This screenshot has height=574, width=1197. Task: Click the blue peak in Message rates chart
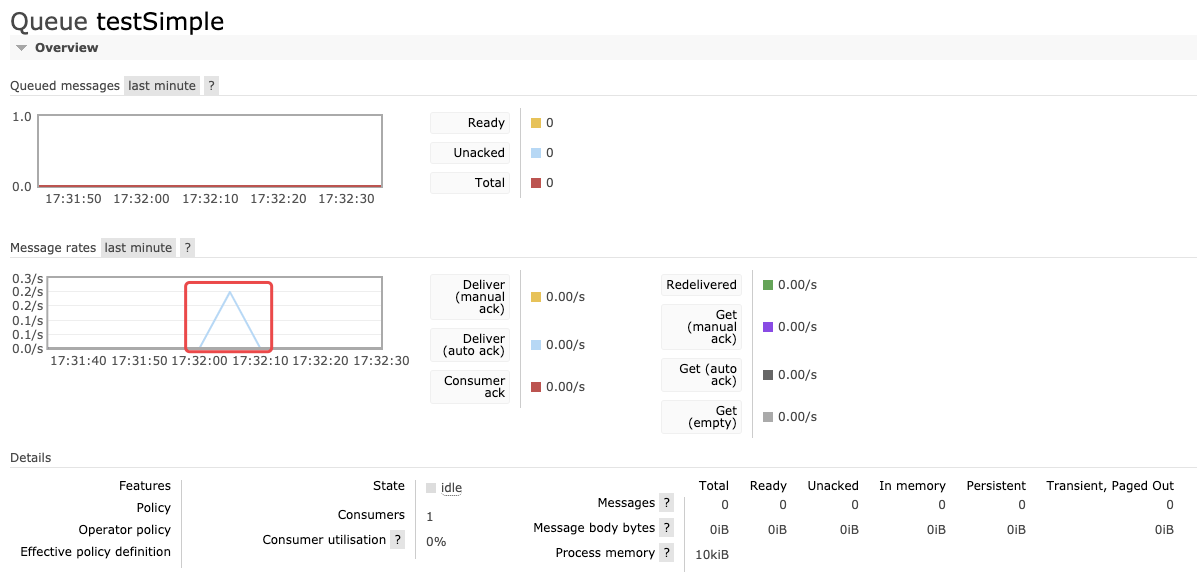click(230, 293)
